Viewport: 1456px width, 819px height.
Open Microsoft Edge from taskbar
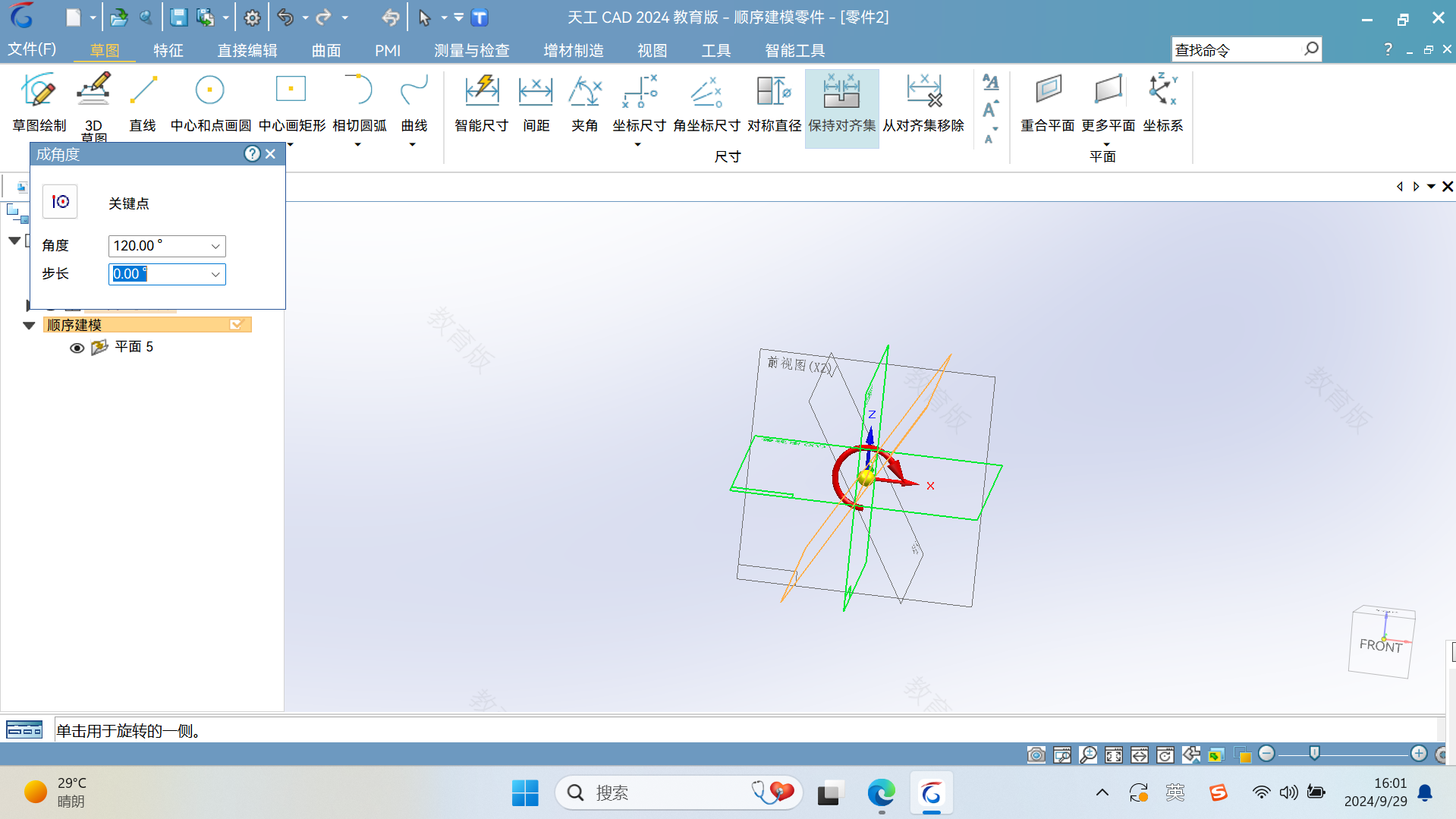[881, 793]
